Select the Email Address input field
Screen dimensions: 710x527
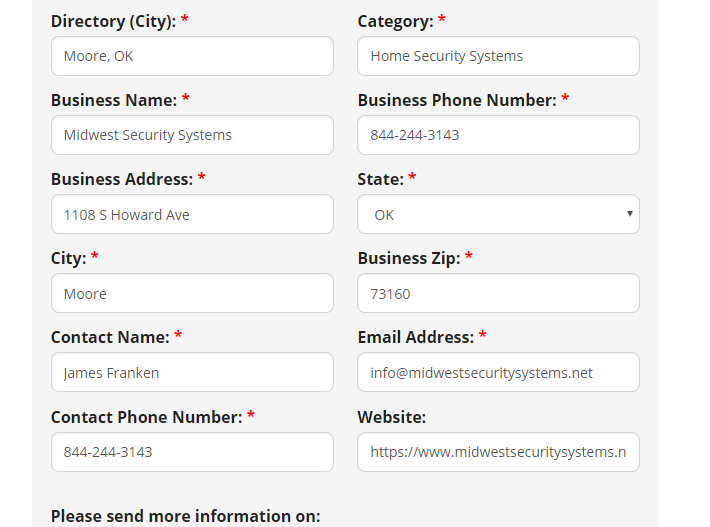pyautogui.click(x=498, y=372)
